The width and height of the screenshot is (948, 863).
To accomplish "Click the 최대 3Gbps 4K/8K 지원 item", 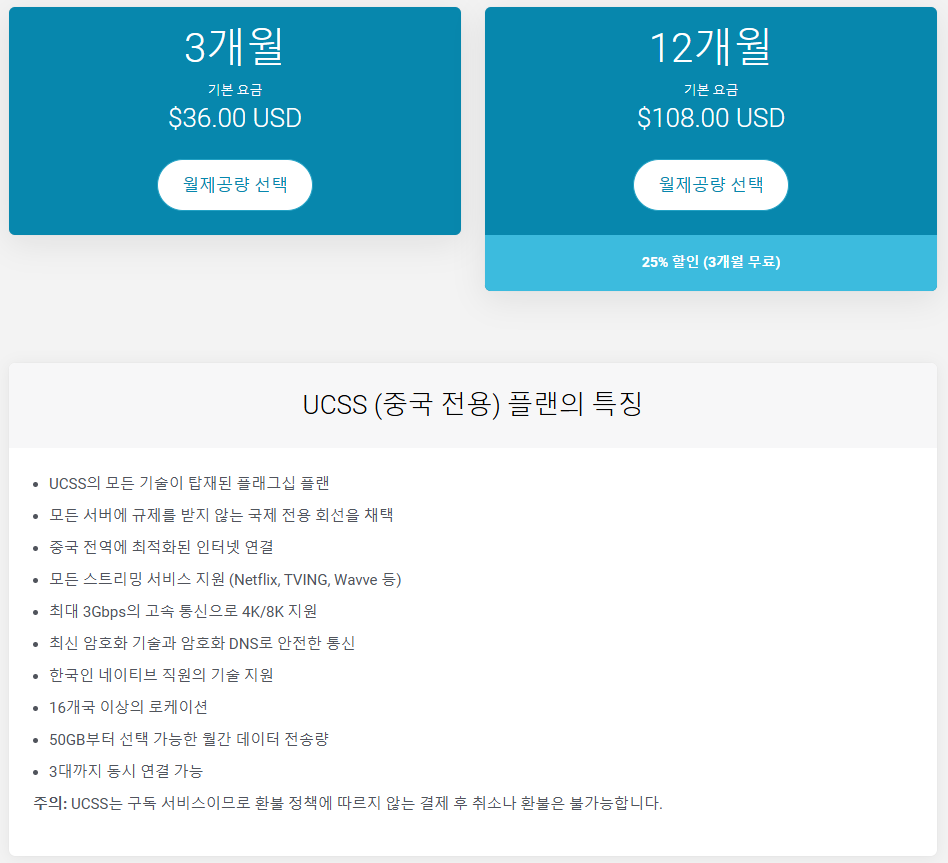I will click(183, 611).
